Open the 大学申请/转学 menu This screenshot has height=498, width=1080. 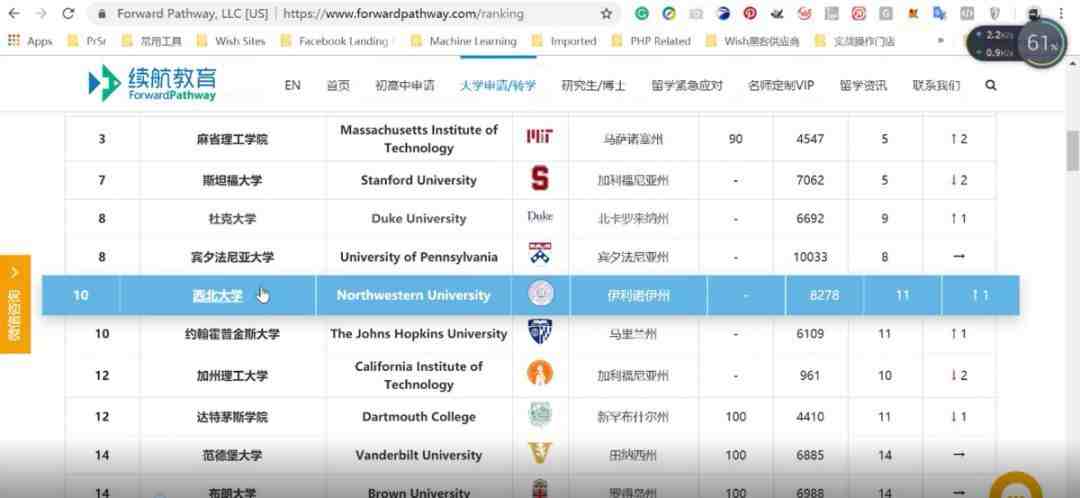[x=498, y=85]
